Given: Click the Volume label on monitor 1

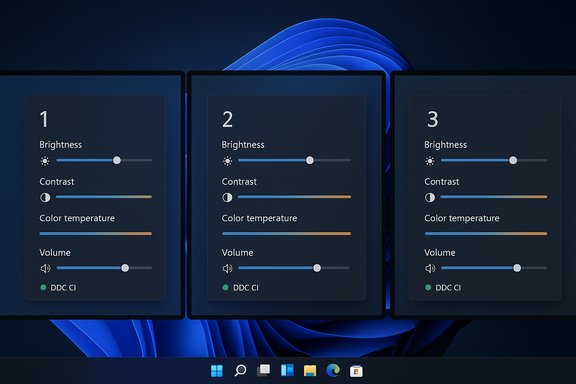Looking at the screenshot, I should (55, 253).
